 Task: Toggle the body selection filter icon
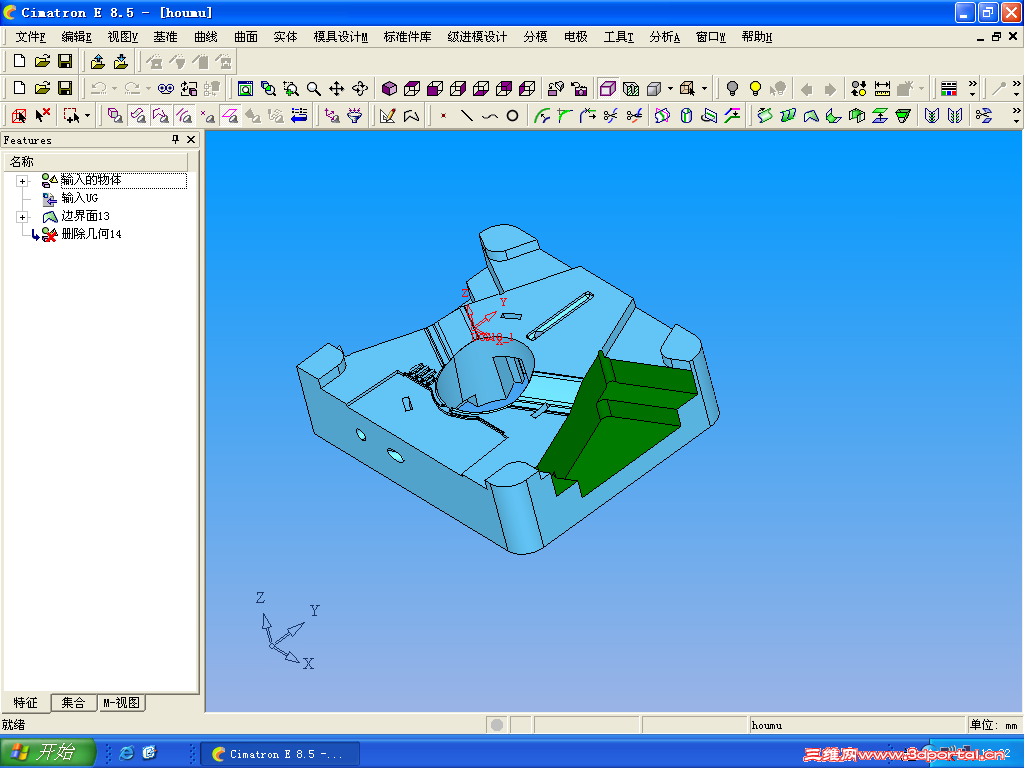[115, 116]
